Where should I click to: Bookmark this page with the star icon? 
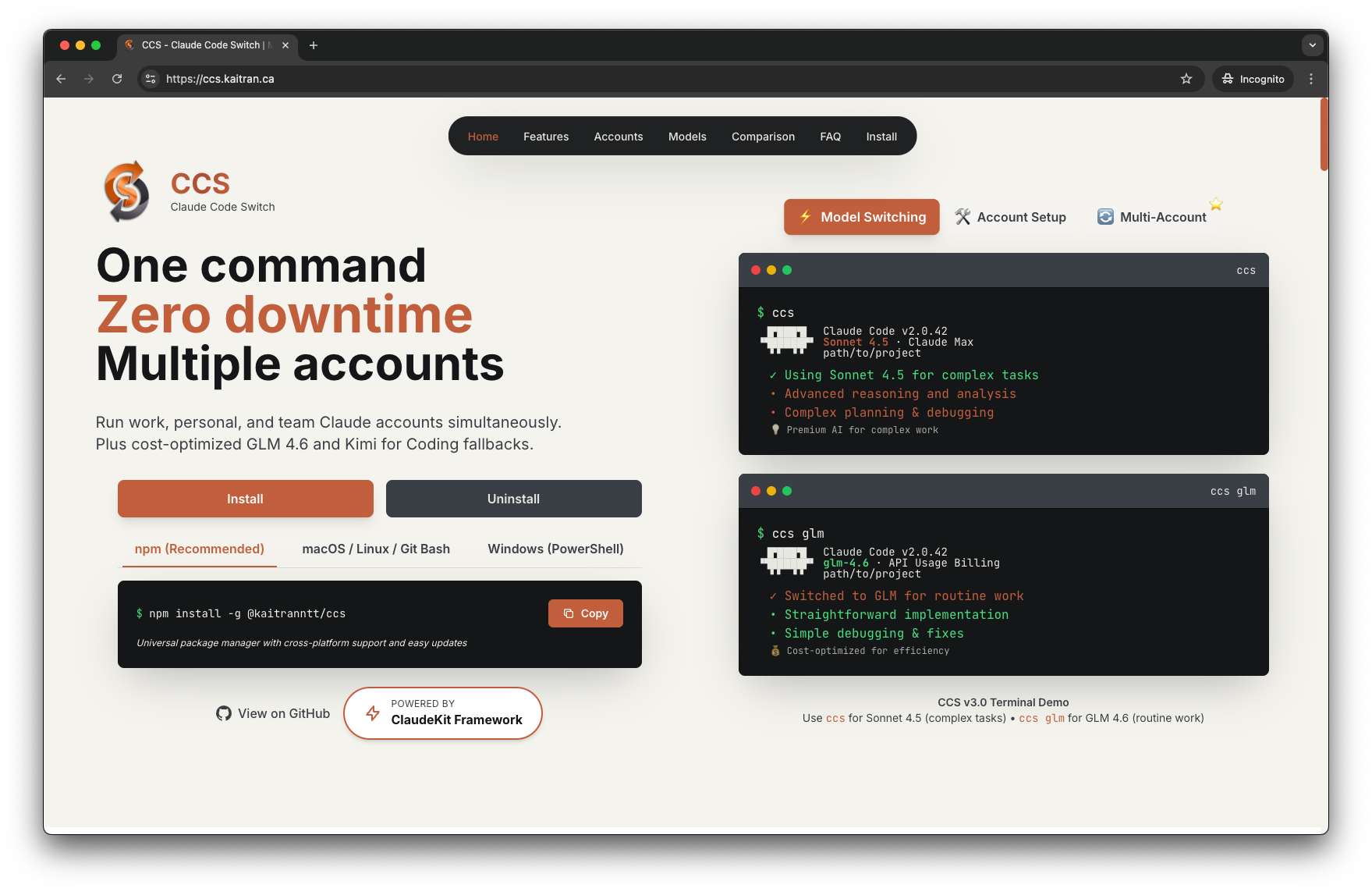click(1186, 79)
